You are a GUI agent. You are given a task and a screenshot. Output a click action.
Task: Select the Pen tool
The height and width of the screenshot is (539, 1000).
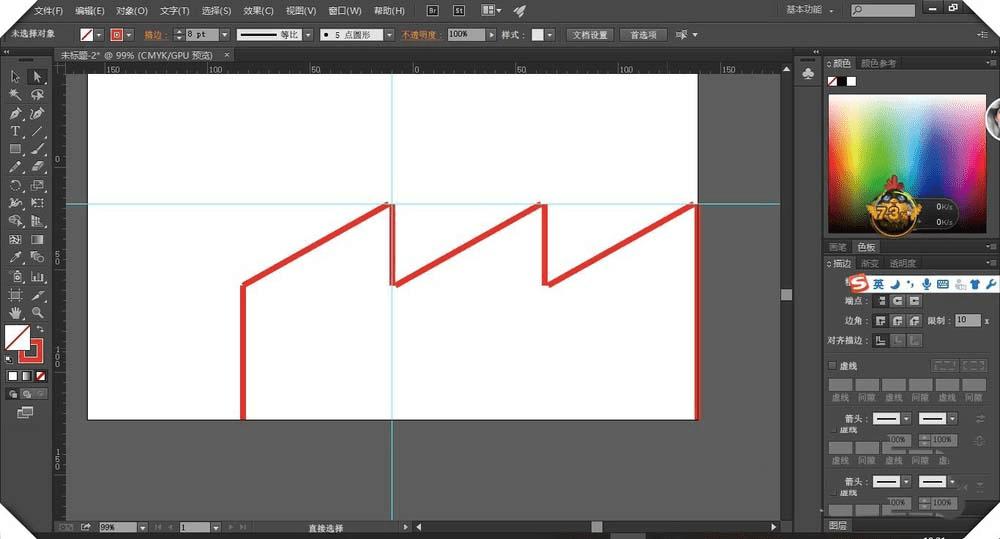[15, 114]
